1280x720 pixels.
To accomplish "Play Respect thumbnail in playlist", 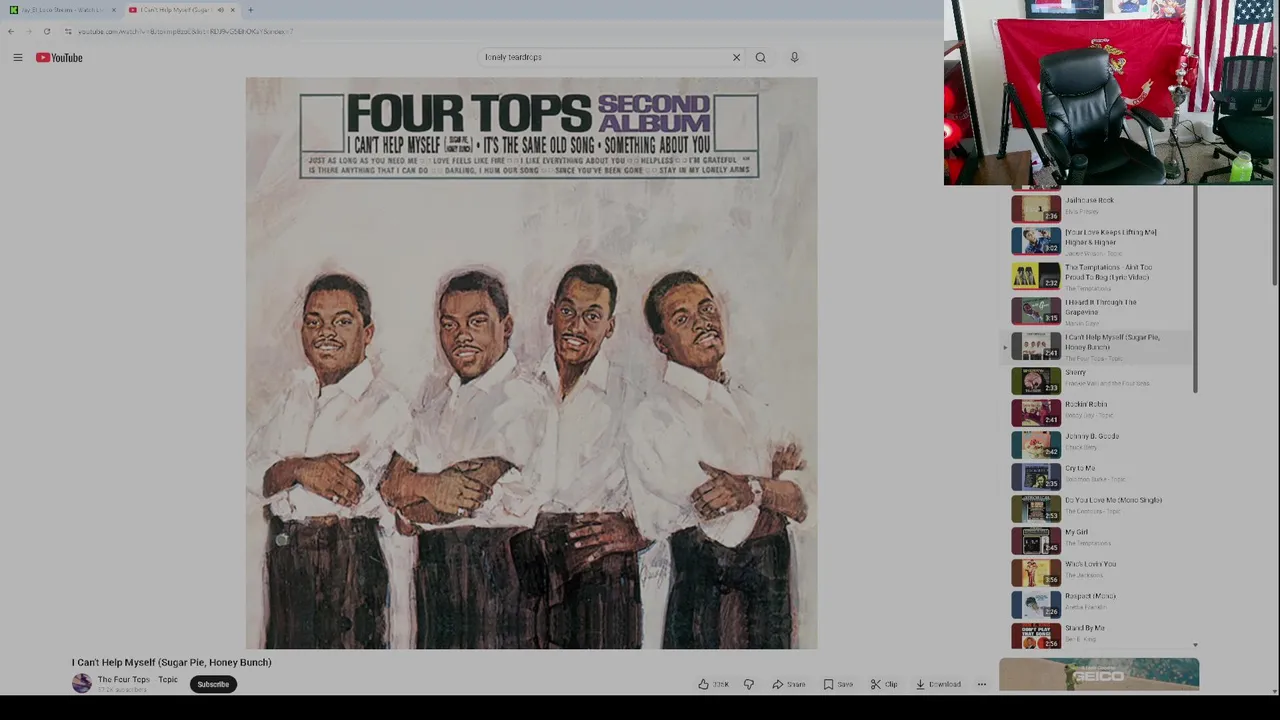I will (x=1036, y=604).
